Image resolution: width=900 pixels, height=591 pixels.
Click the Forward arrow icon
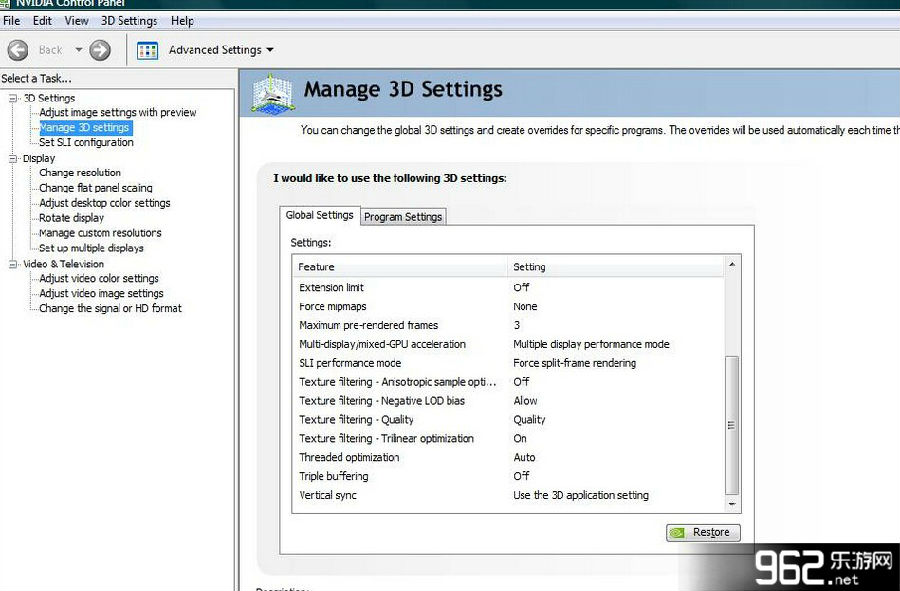pos(100,50)
